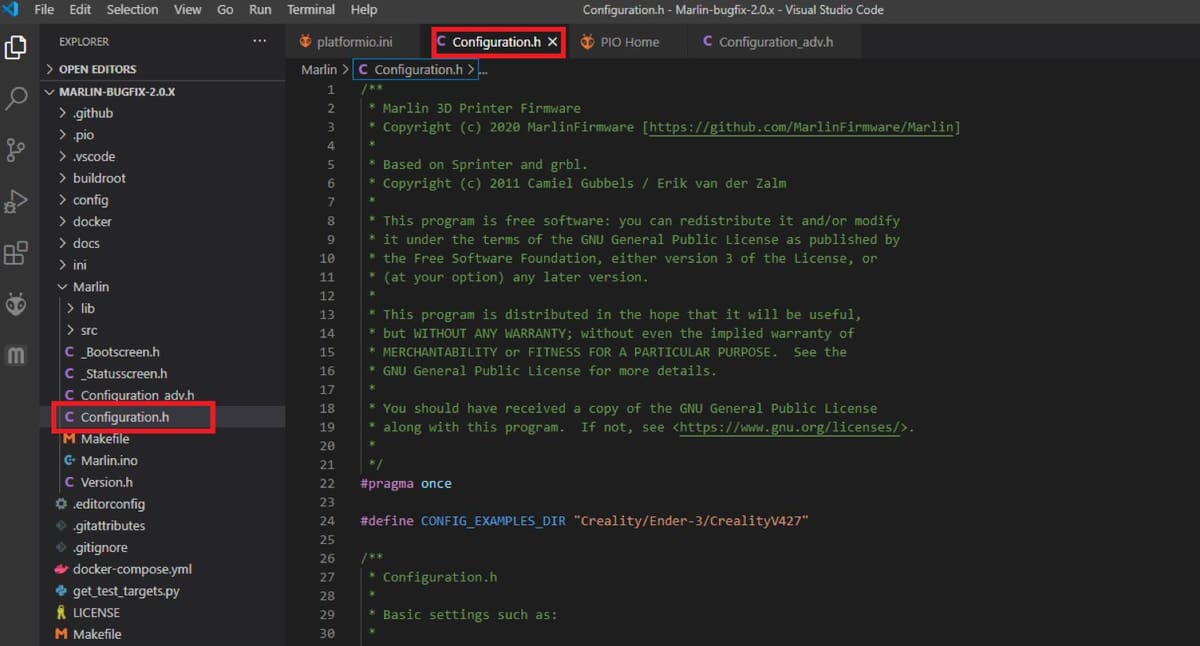Click the VS Code logo icon

(12, 10)
